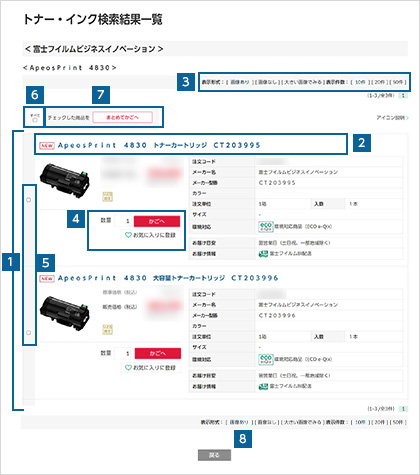Open the トナーカートリッジ CT203995 product title

click(159, 145)
